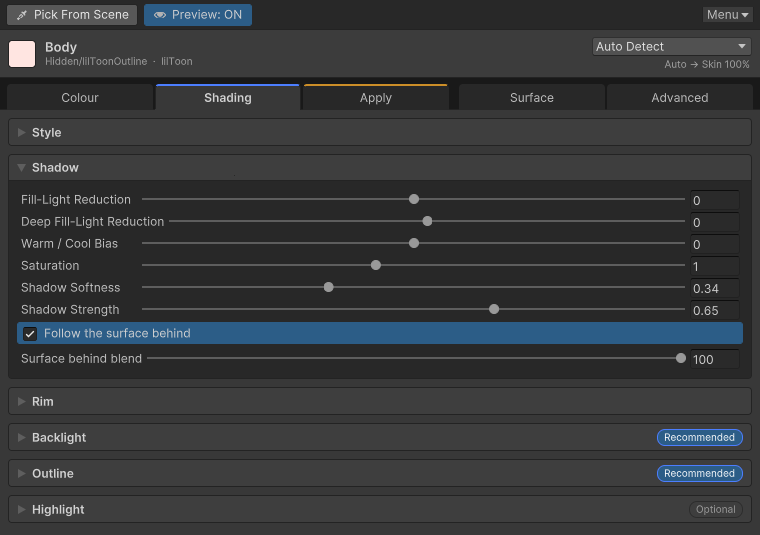Click the Menu dropdown arrow icon
The height and width of the screenshot is (535, 760).
pos(745,16)
